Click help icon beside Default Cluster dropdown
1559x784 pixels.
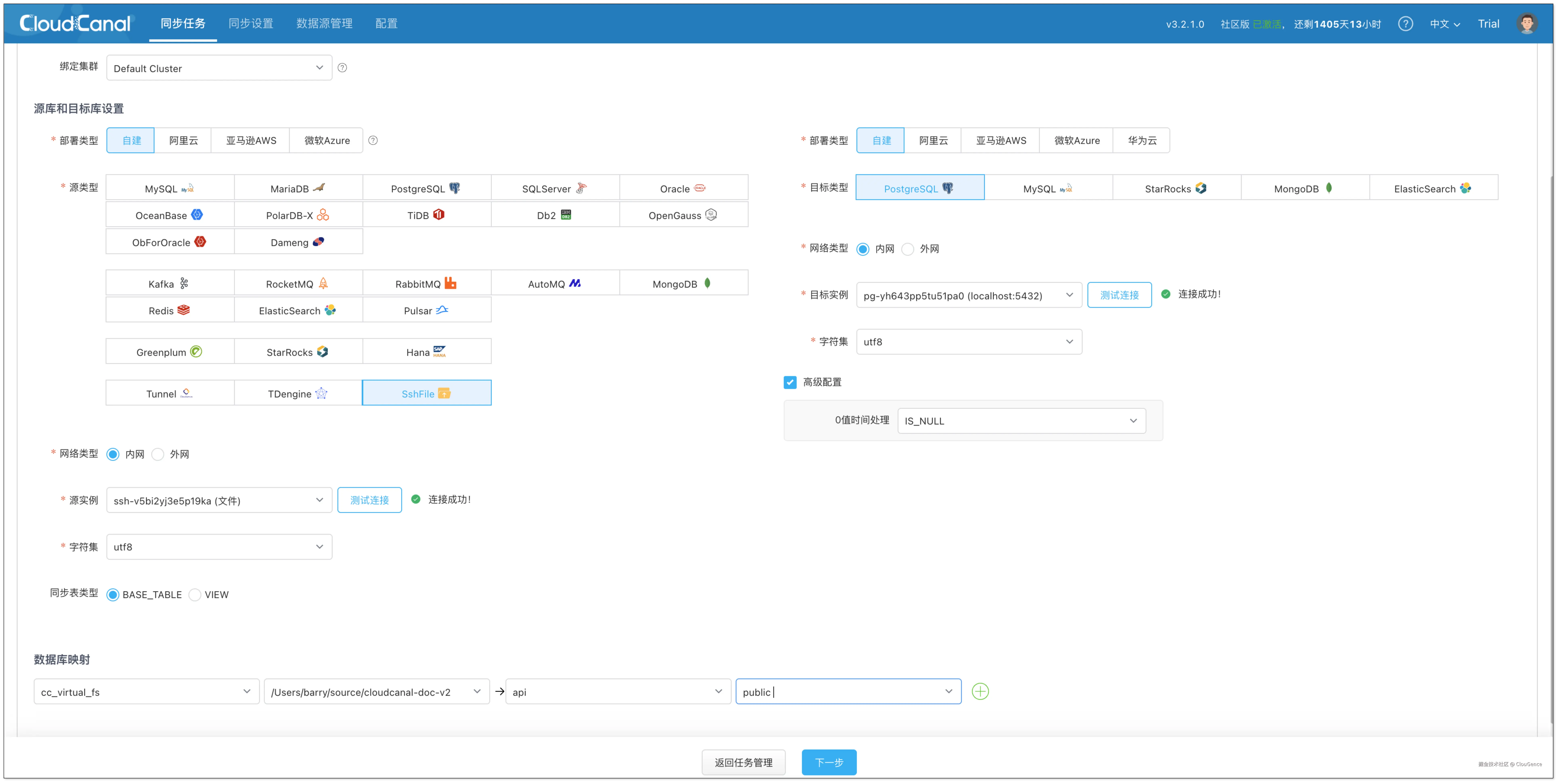coord(342,68)
